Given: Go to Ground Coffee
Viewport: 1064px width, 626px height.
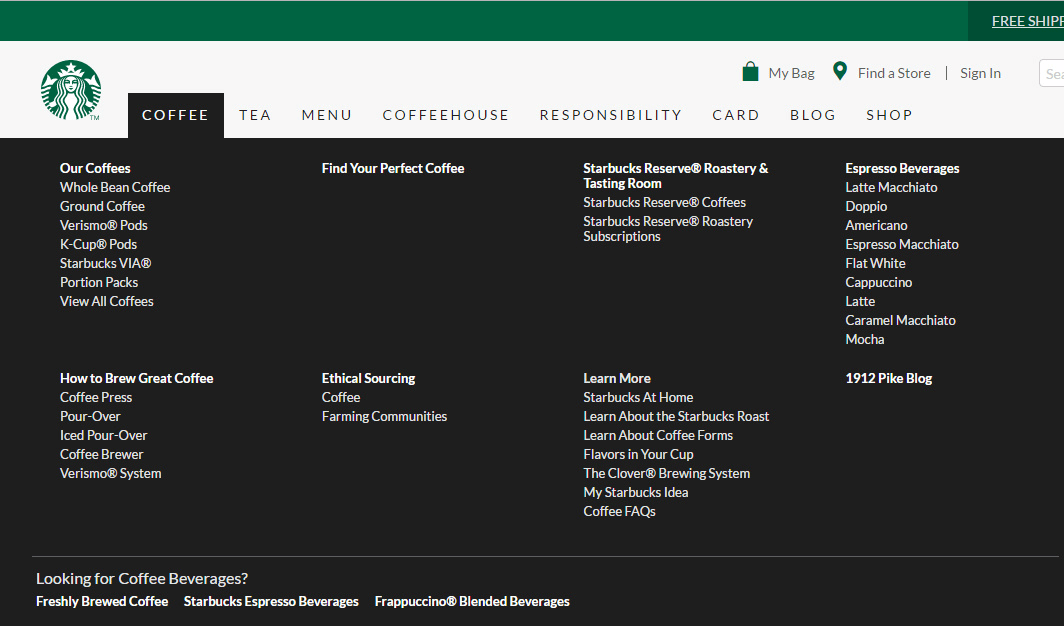Looking at the screenshot, I should click(102, 206).
